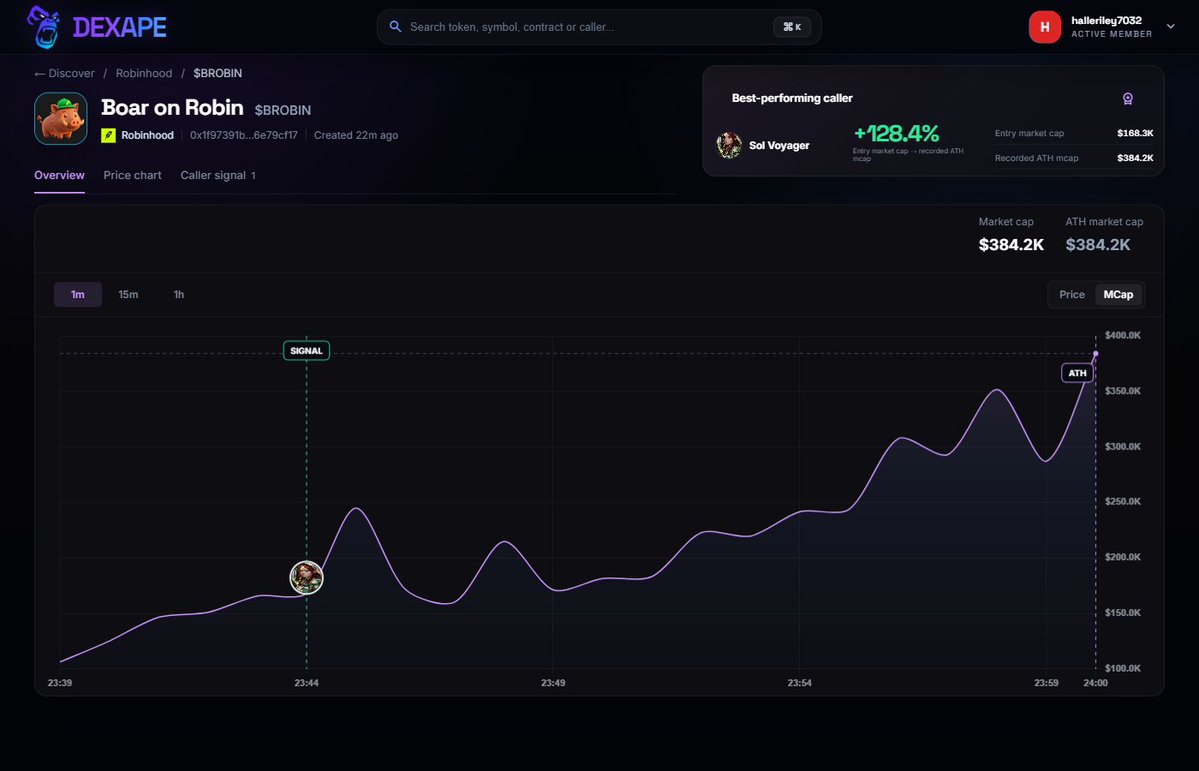Click the award badge icon in caller card
This screenshot has width=1199, height=771.
pyautogui.click(x=1127, y=99)
